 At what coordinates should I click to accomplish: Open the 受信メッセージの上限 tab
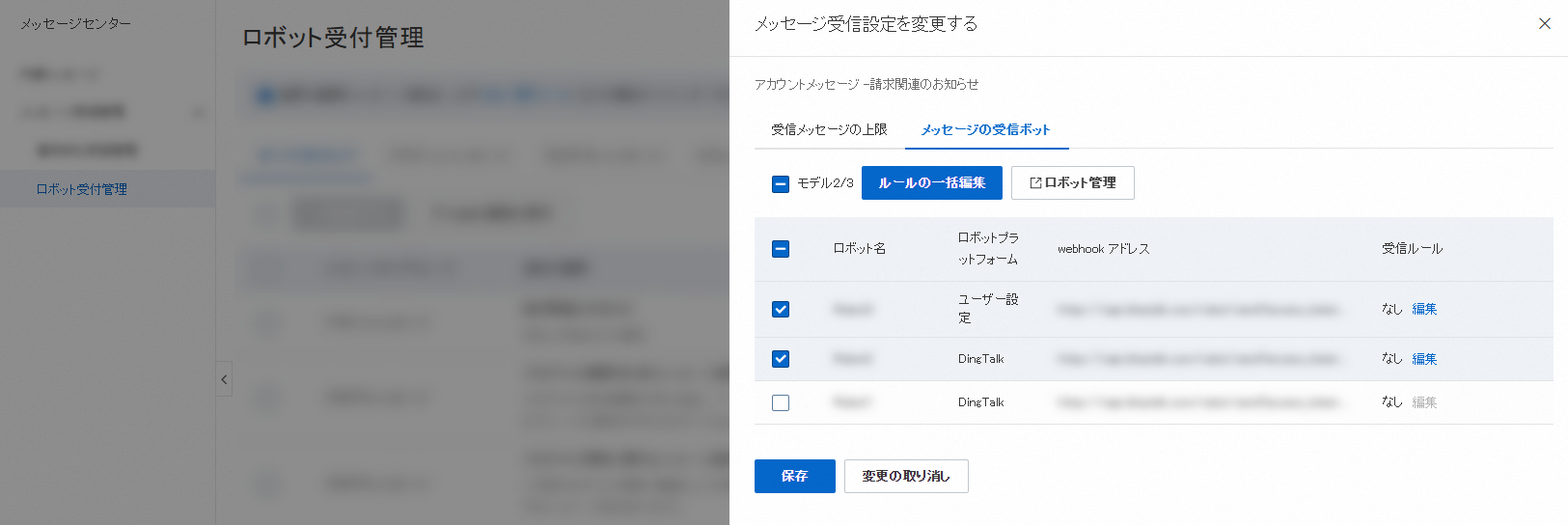point(829,129)
